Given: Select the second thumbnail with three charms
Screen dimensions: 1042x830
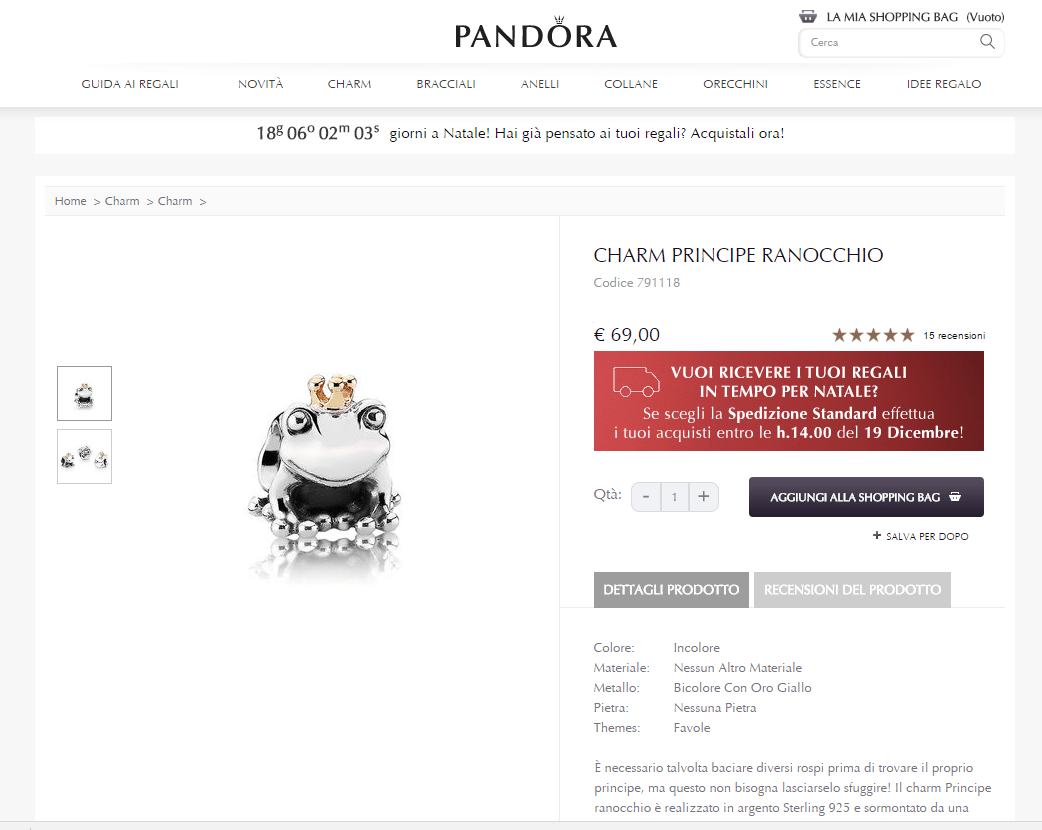Looking at the screenshot, I should click(x=84, y=457).
